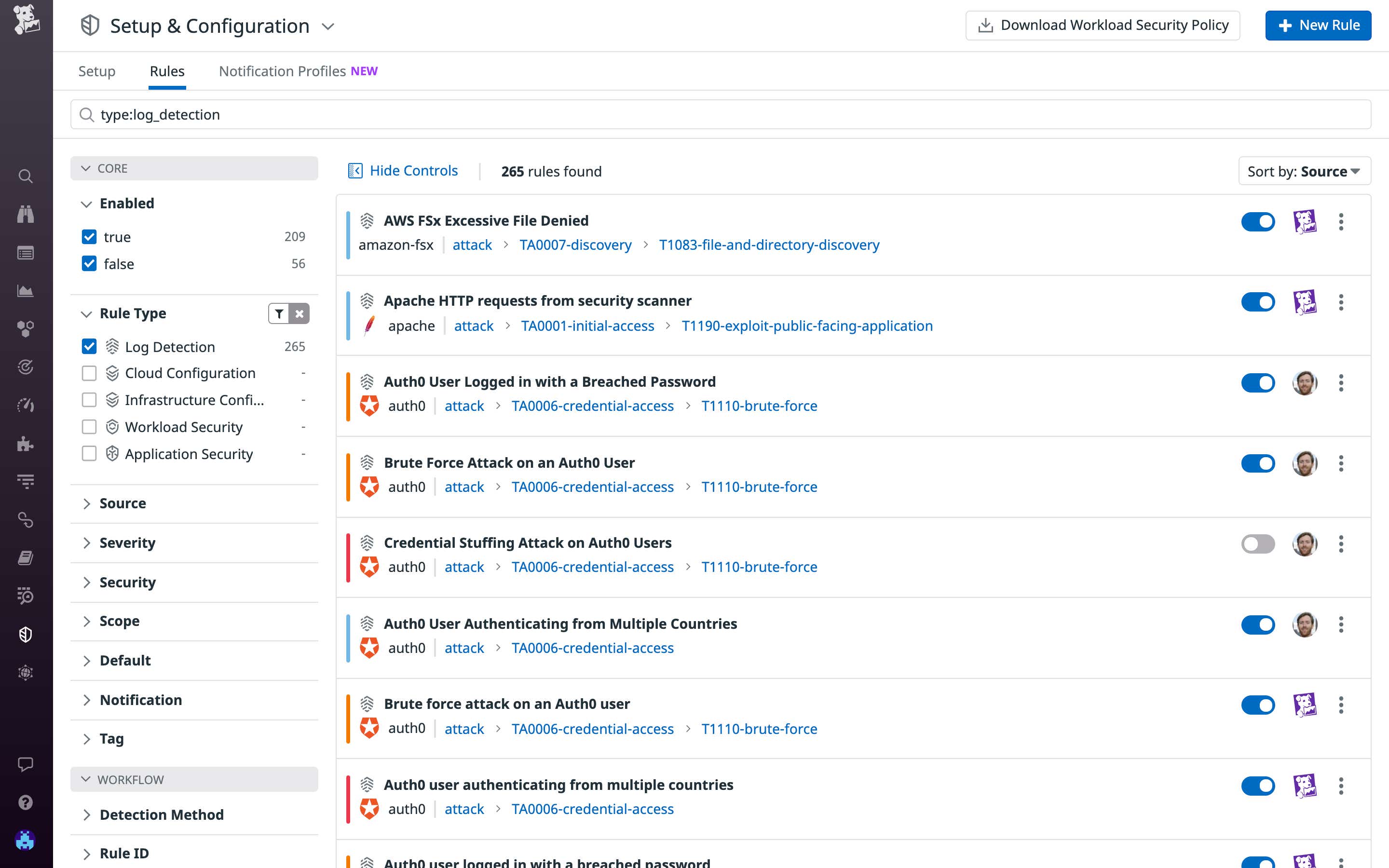Open the speech bubble chat icon in the sidebar
This screenshot has width=1389, height=868.
tap(25, 764)
